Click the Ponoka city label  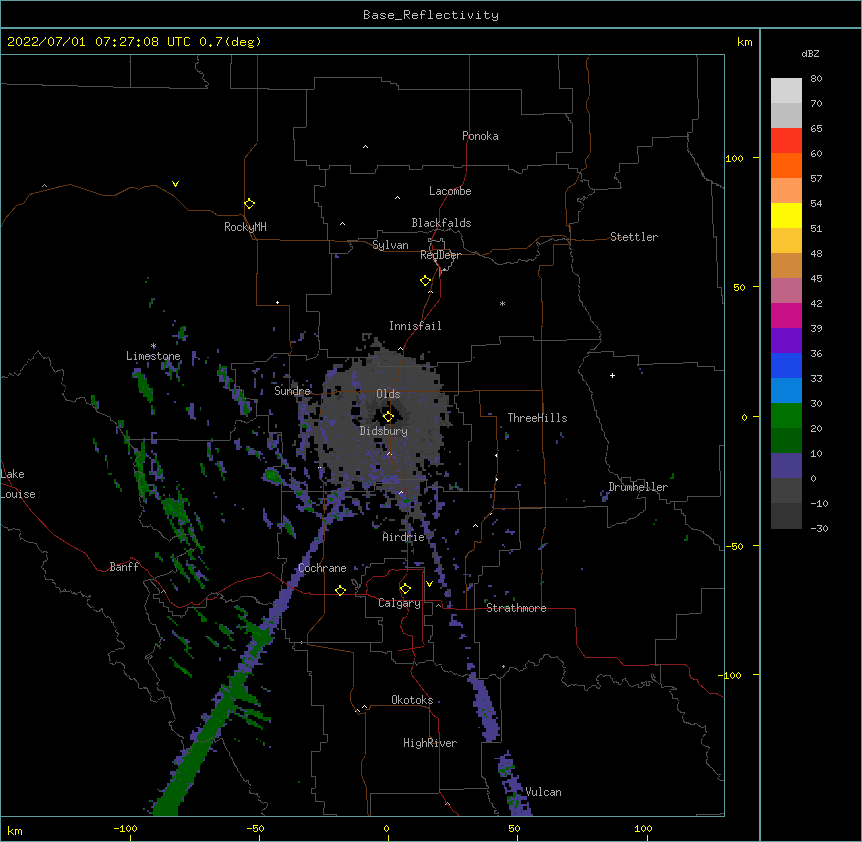coord(480,136)
